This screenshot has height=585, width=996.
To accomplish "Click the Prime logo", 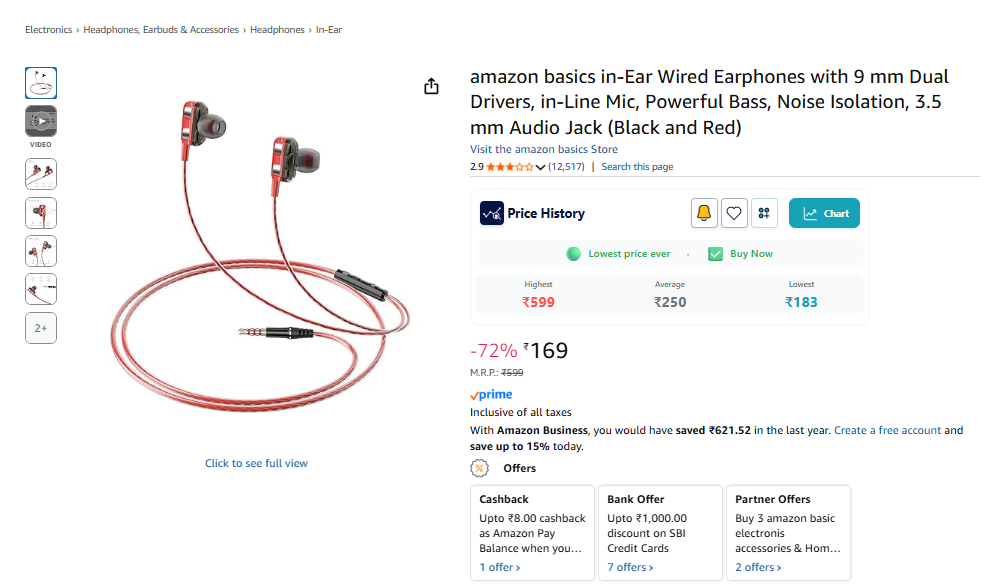I will tap(491, 395).
